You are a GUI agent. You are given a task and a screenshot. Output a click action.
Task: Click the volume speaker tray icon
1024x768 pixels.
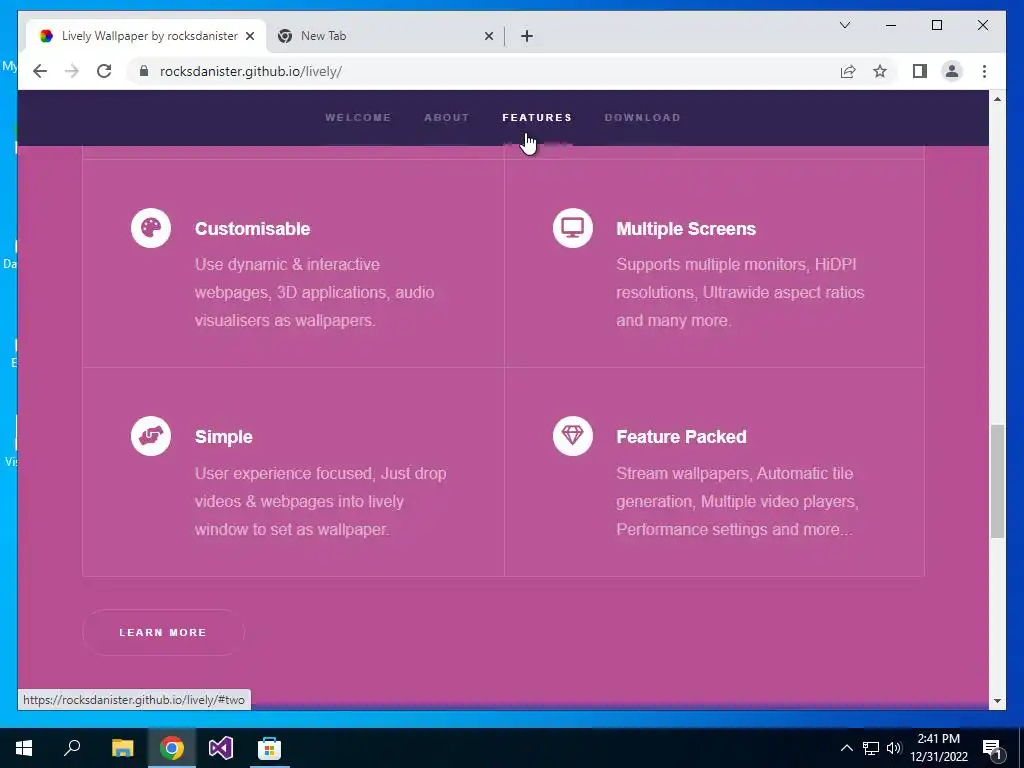(893, 748)
